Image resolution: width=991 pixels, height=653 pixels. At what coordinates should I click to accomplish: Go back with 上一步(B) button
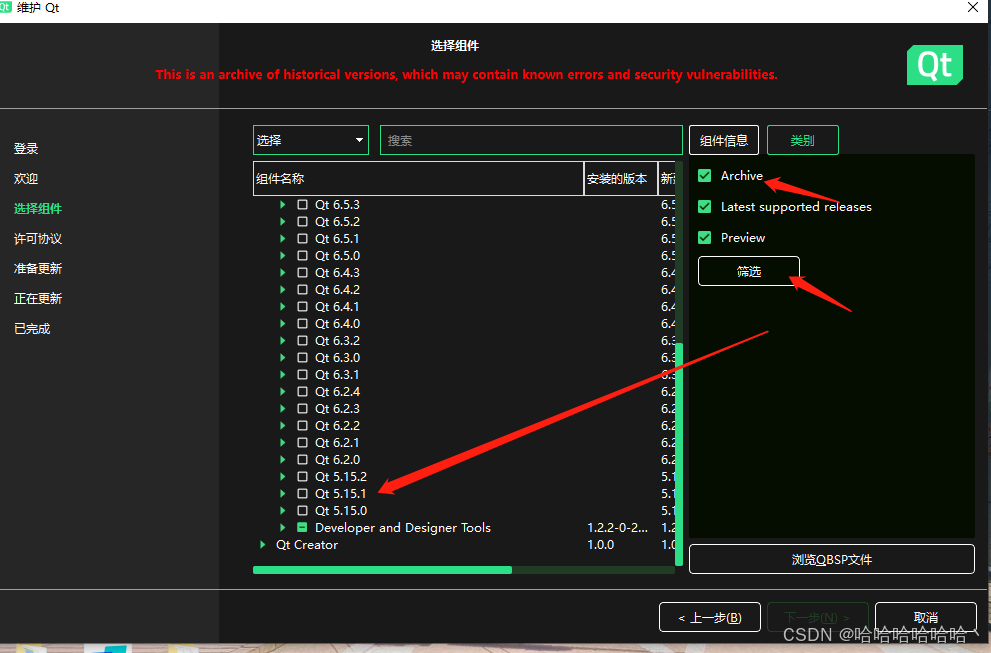710,617
